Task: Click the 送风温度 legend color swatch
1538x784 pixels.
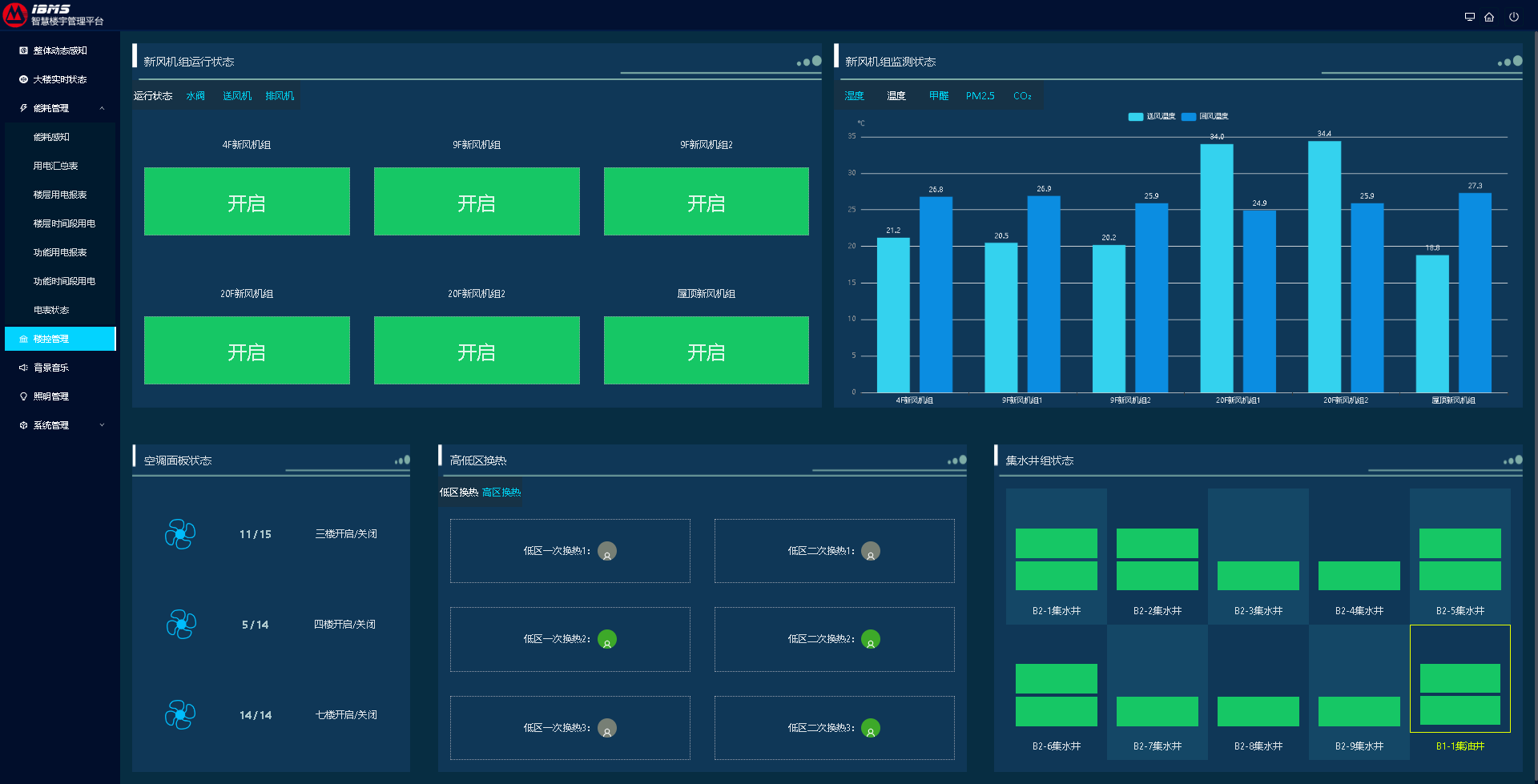Action: (1135, 117)
